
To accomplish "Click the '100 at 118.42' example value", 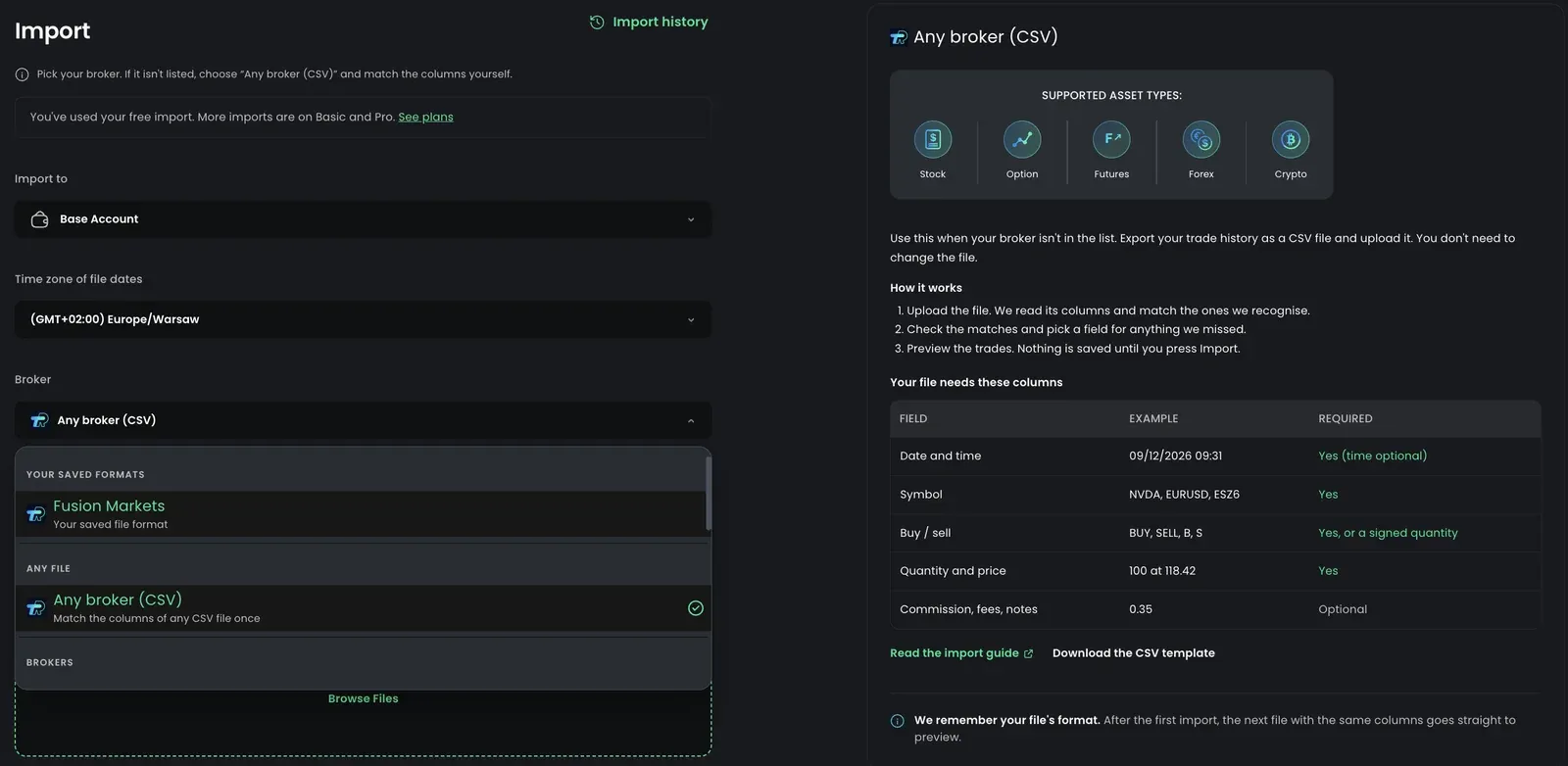I will (x=1162, y=571).
